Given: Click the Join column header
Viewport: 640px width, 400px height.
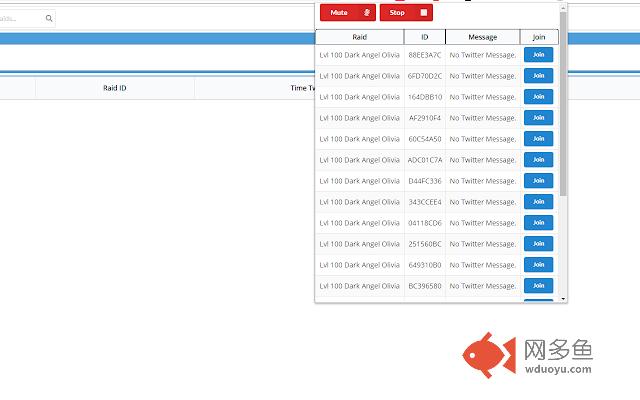Looking at the screenshot, I should 539,37.
